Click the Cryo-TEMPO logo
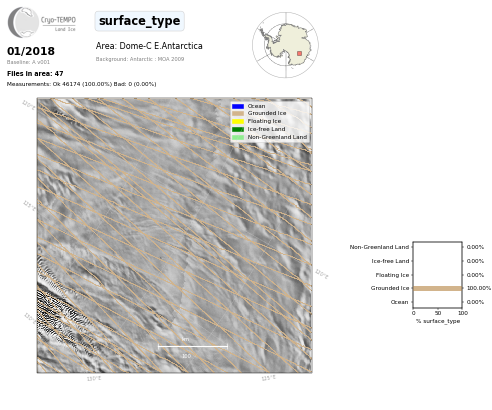This screenshot has height=410, width=492. tap(42, 22)
